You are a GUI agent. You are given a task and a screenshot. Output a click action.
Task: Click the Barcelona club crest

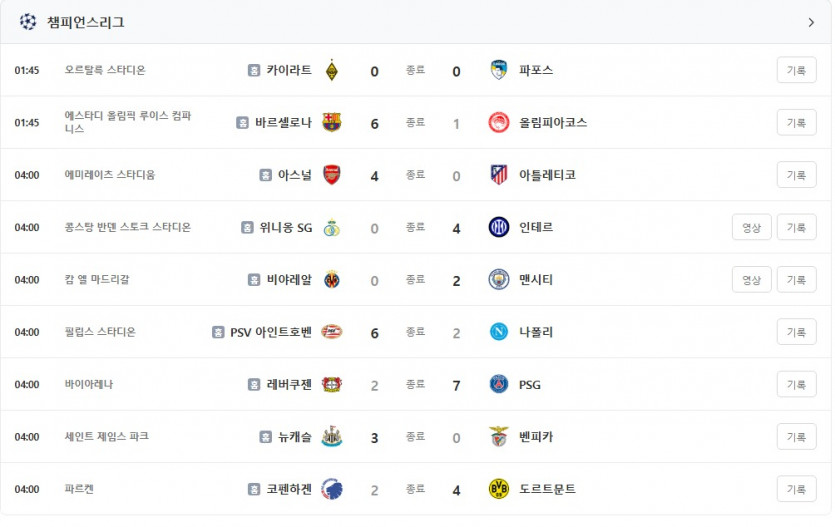[332, 123]
